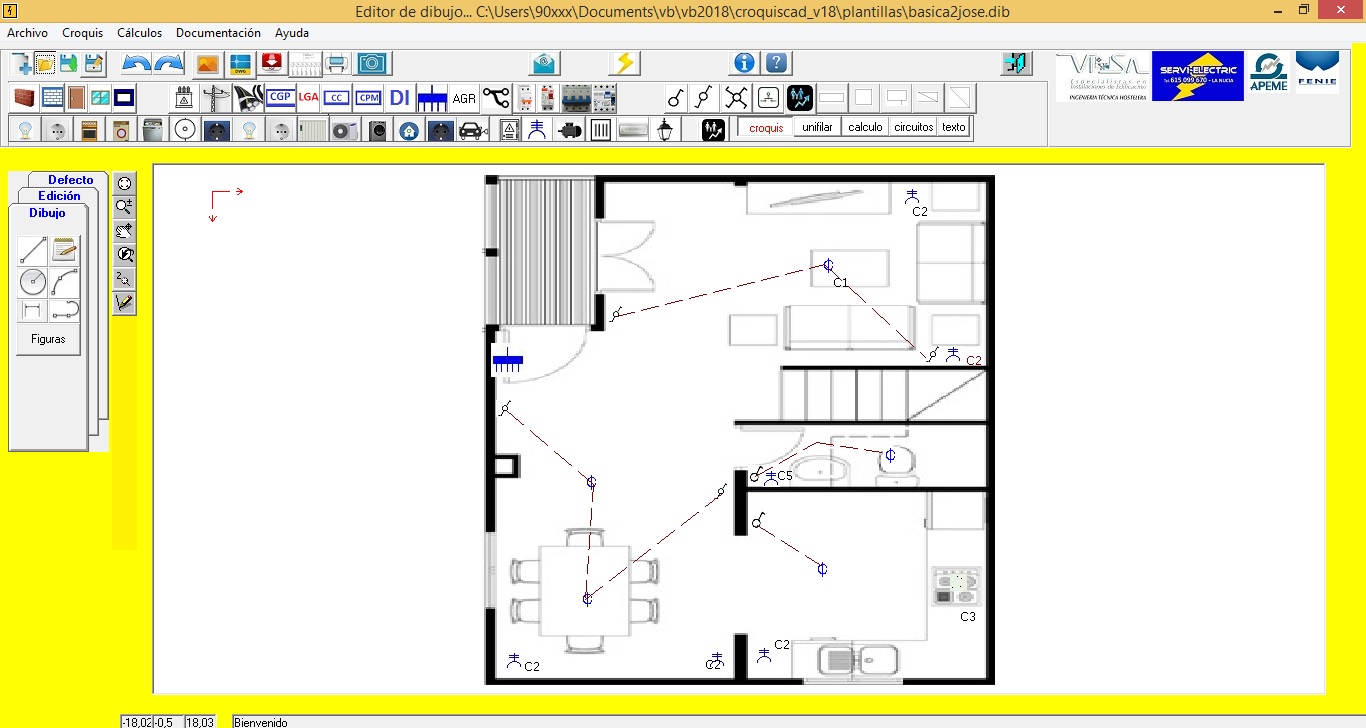Open the Documentación menu
The height and width of the screenshot is (728, 1366).
[x=218, y=33]
